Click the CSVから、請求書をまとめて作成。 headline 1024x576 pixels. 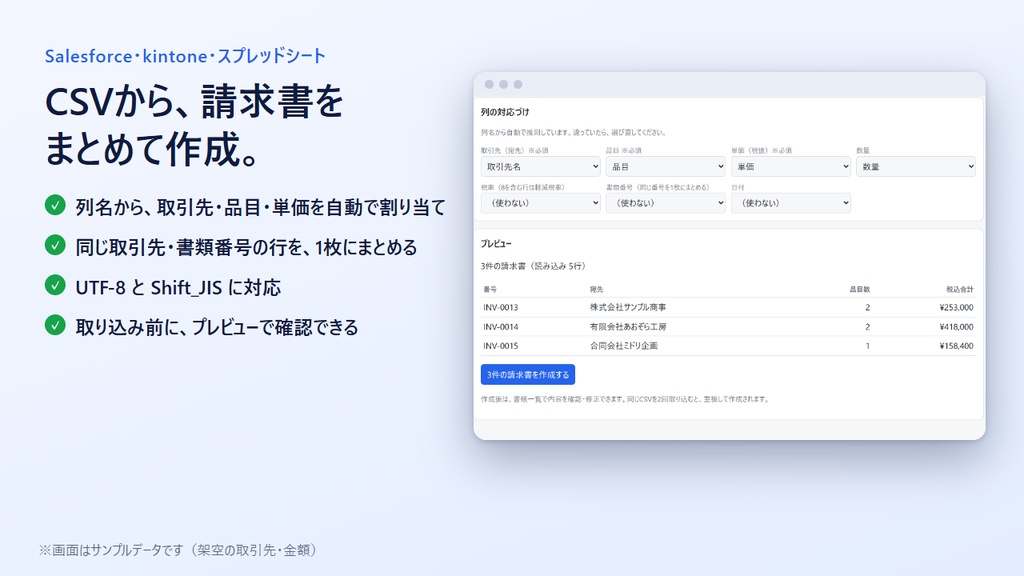coord(194,125)
